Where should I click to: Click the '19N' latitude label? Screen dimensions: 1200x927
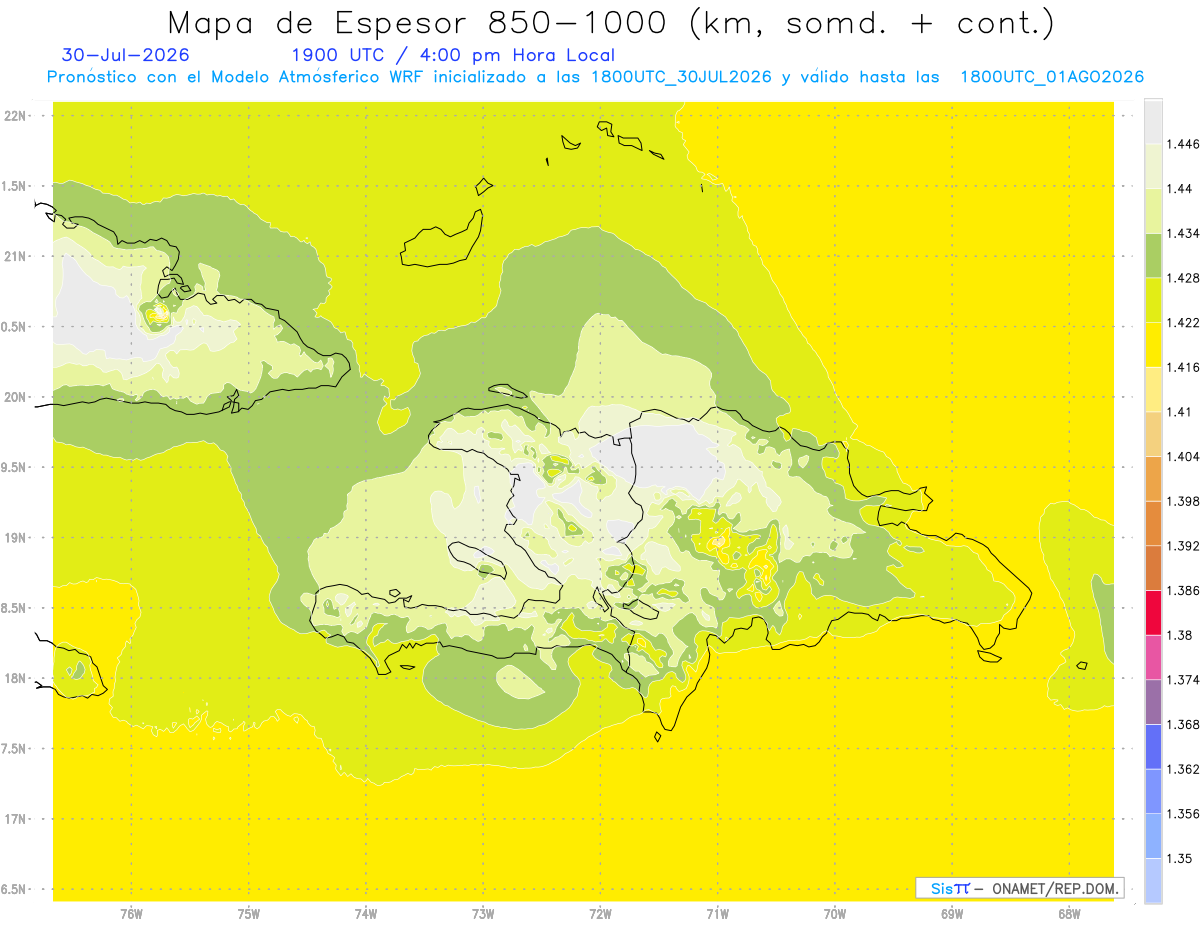point(17,538)
